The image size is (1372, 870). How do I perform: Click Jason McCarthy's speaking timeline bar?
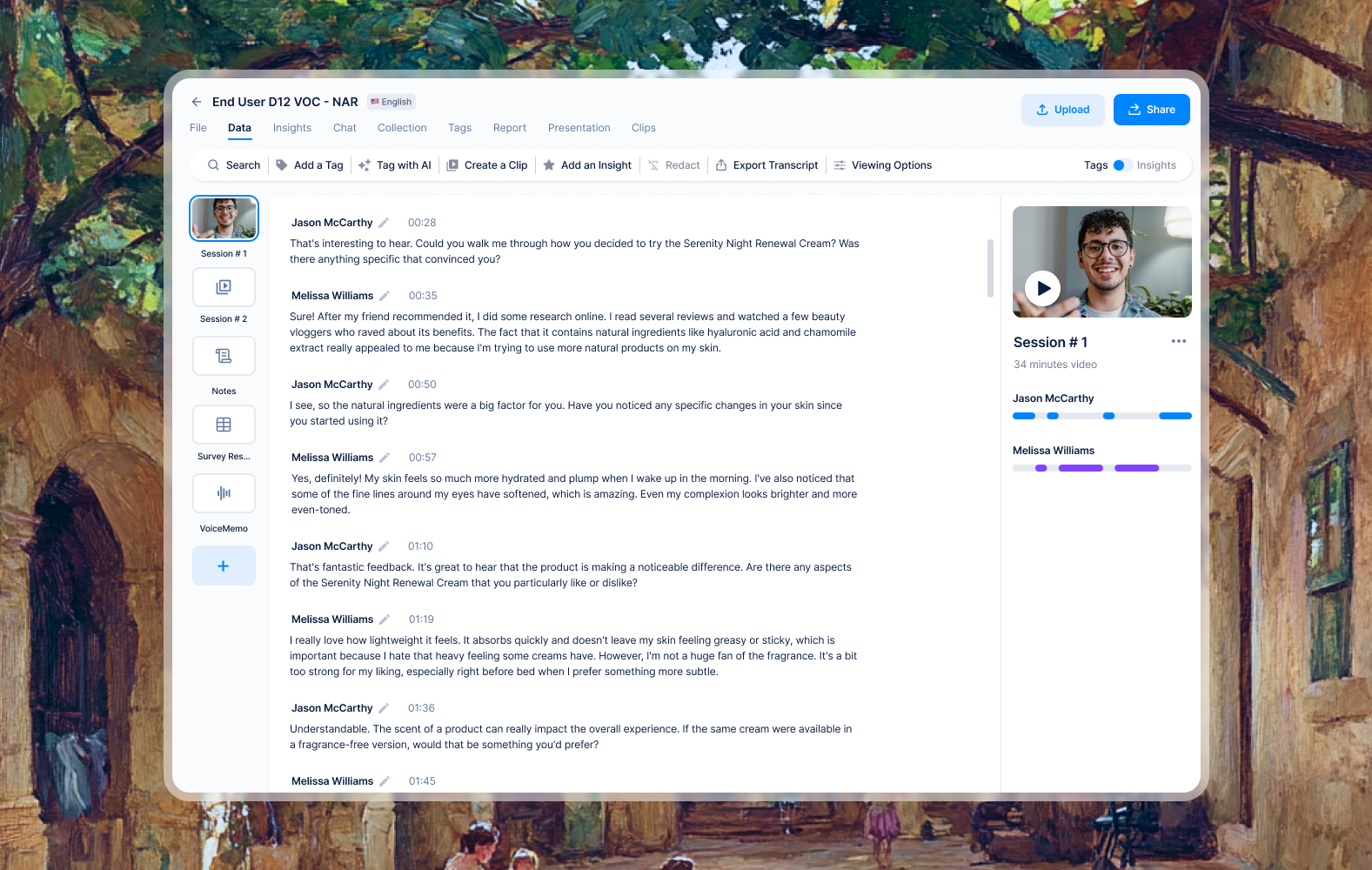pyautogui.click(x=1102, y=416)
